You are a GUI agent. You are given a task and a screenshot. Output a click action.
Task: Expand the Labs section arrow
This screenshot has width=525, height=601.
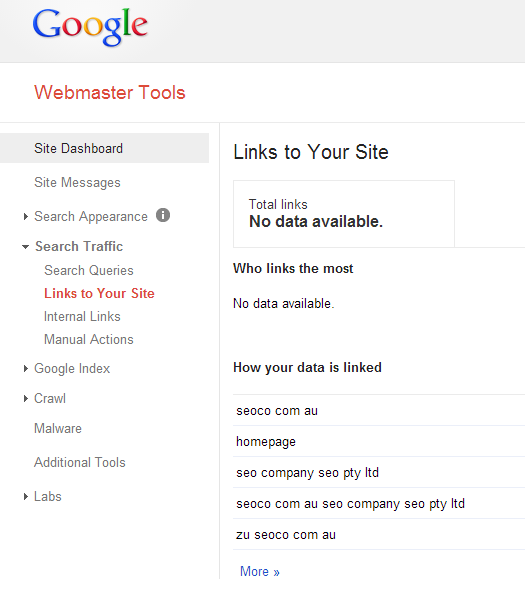click(25, 497)
